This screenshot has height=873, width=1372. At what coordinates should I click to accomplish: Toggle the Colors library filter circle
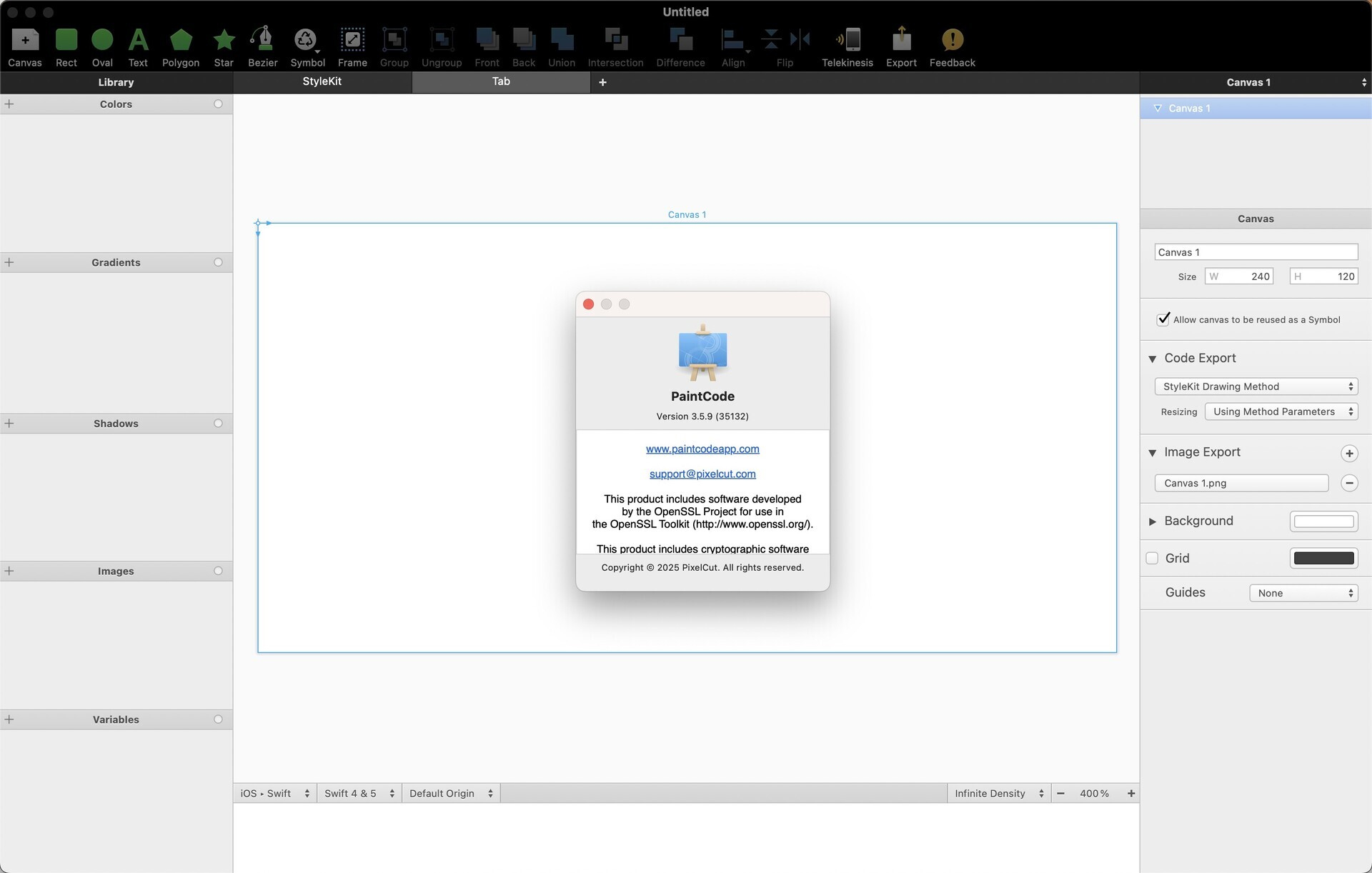219,104
